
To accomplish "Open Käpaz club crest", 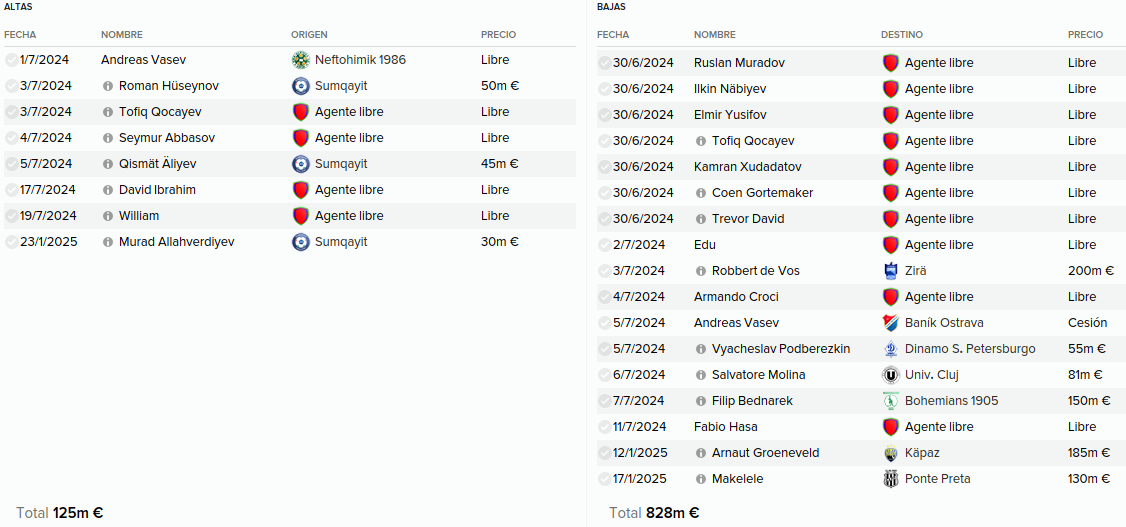I will [890, 453].
